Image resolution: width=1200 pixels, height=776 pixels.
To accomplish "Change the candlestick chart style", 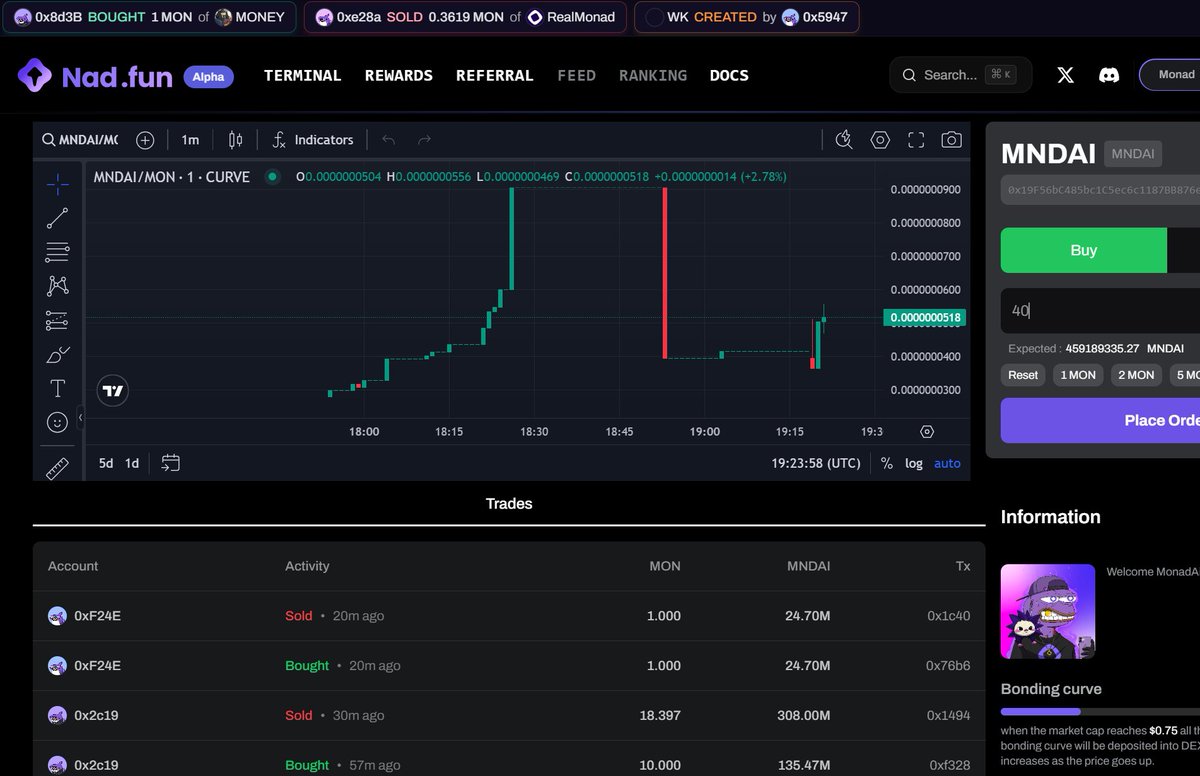I will pyautogui.click(x=235, y=140).
